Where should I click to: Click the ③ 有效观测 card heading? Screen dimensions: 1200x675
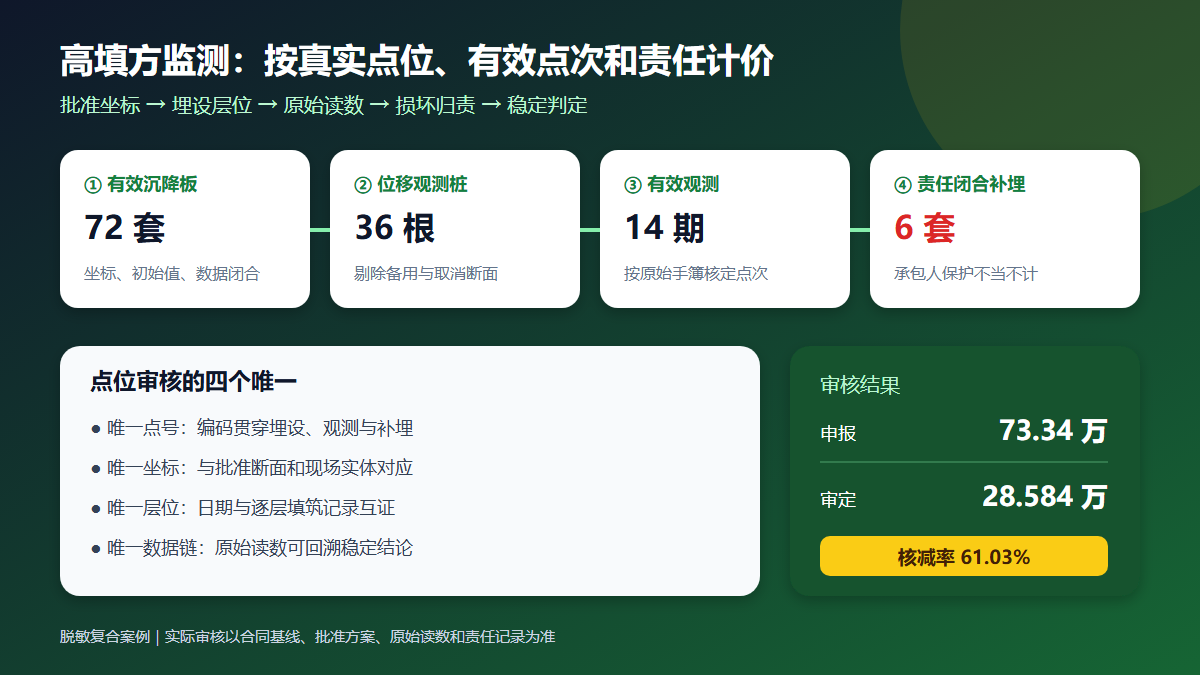pyautogui.click(x=672, y=184)
